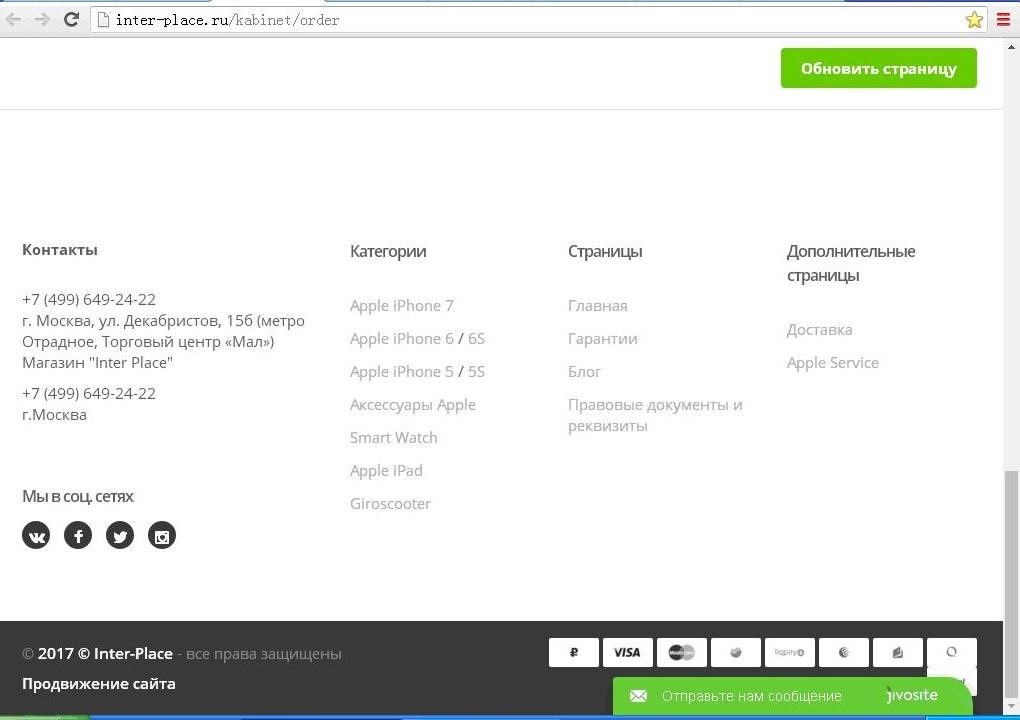The width and height of the screenshot is (1020, 720).
Task: Click the Страницы heading
Action: pyautogui.click(x=605, y=251)
